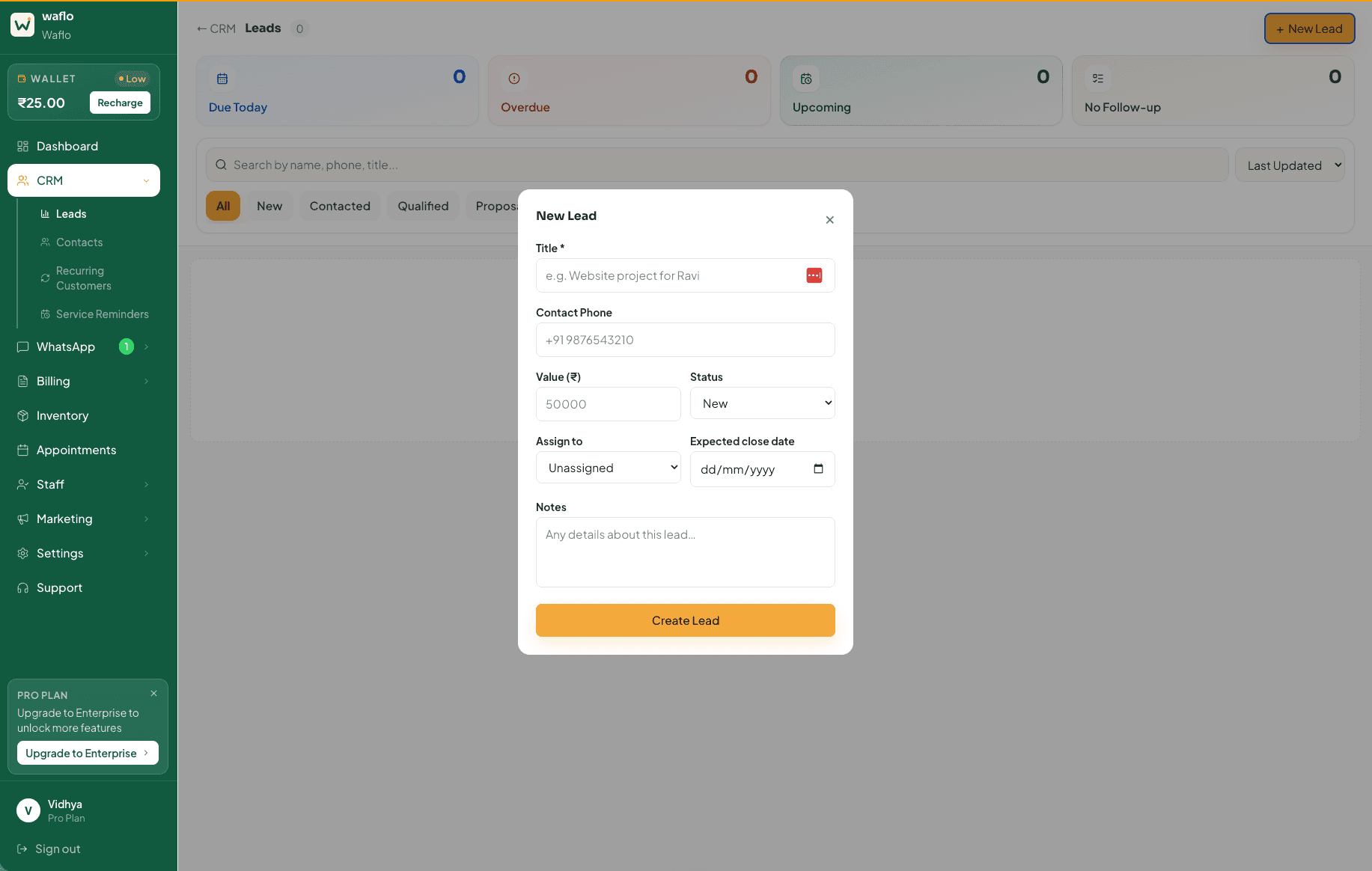
Task: Click the wallet icon in sidebar
Action: [x=22, y=79]
